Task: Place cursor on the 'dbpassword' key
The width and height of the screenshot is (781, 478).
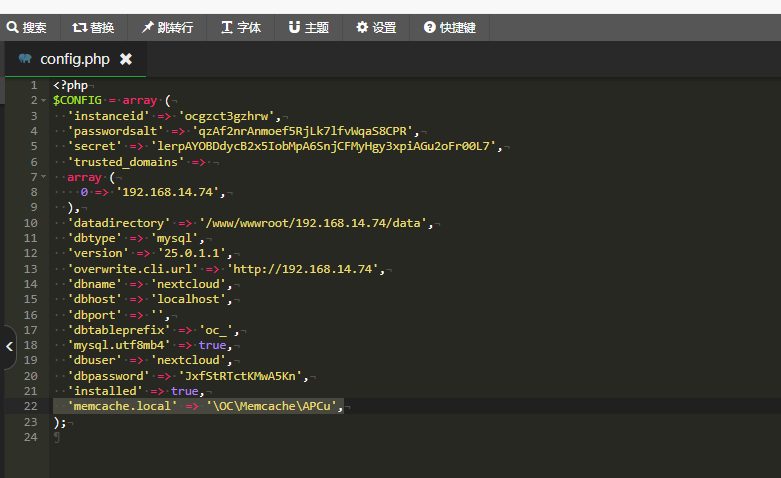Action: (x=104, y=376)
